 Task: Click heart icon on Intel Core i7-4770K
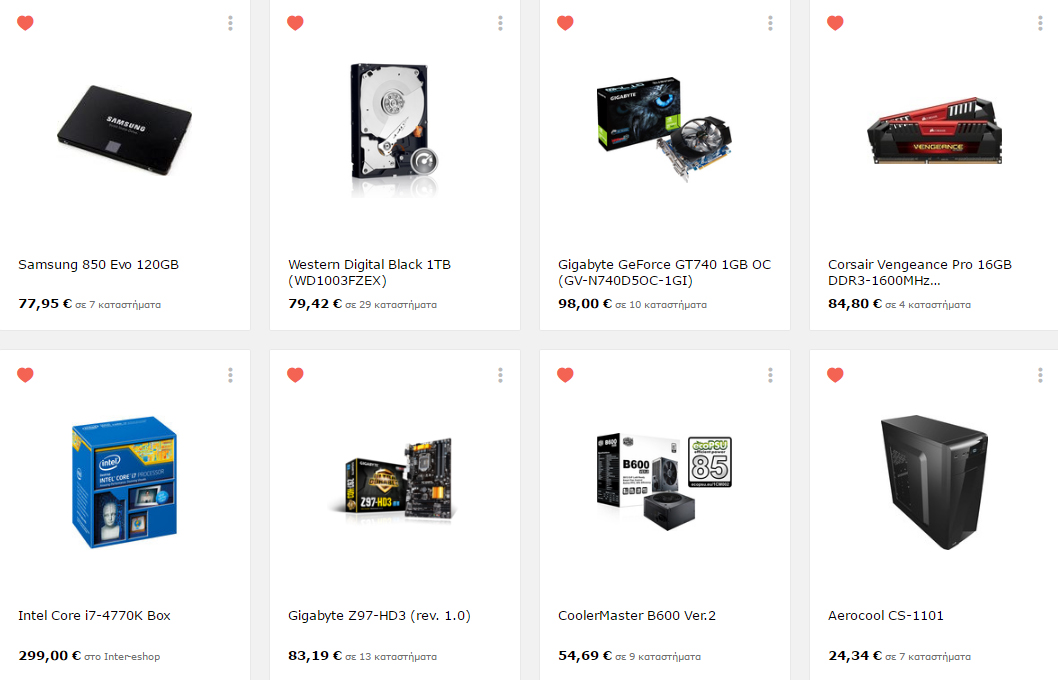[26, 374]
